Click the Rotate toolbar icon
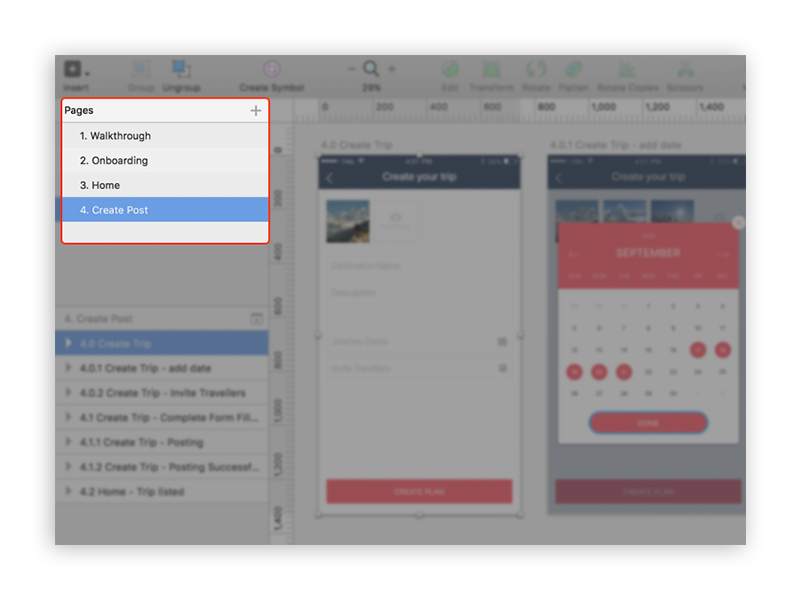800x600 pixels. [x=536, y=69]
